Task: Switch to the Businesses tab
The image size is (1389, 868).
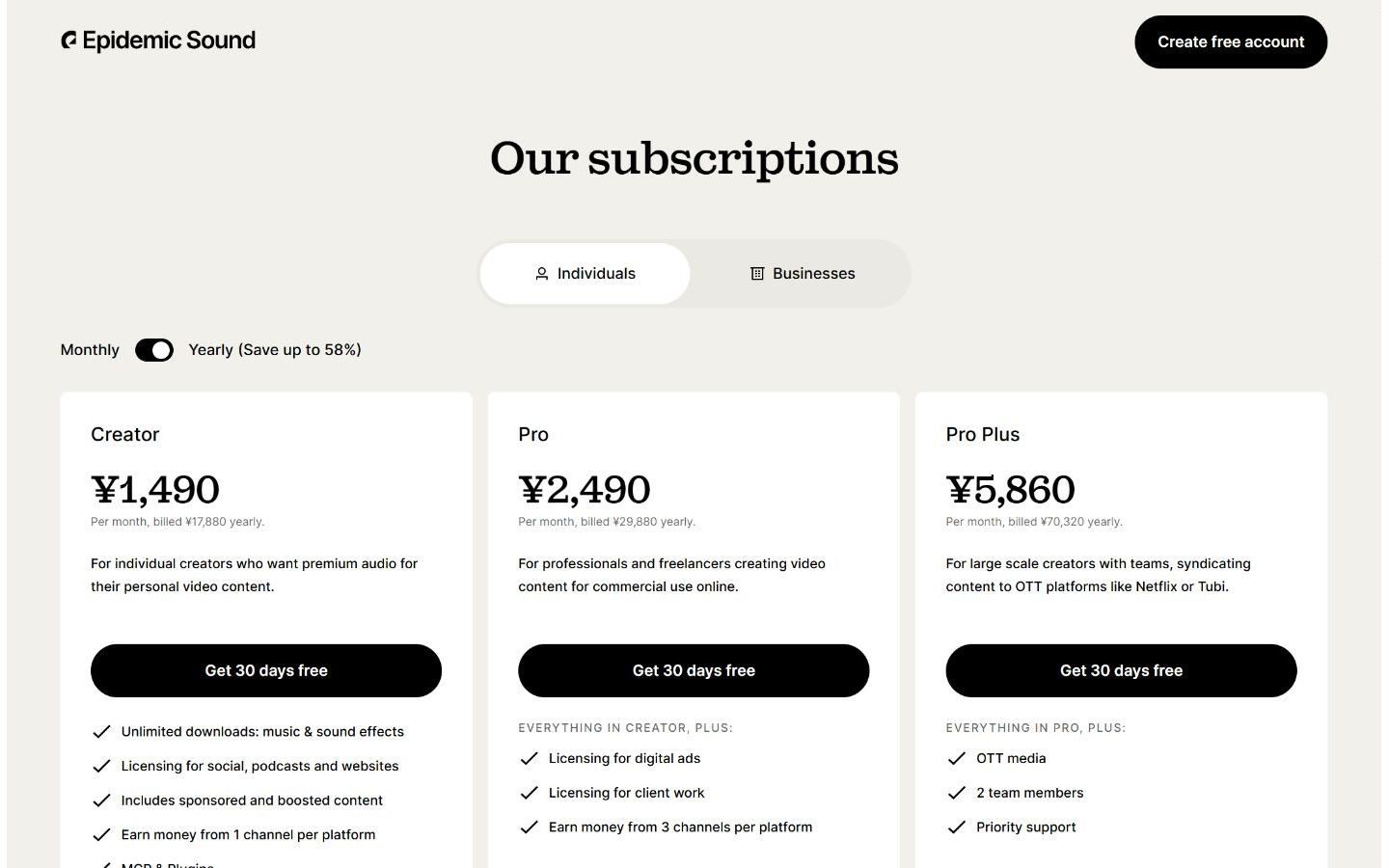Action: click(803, 274)
